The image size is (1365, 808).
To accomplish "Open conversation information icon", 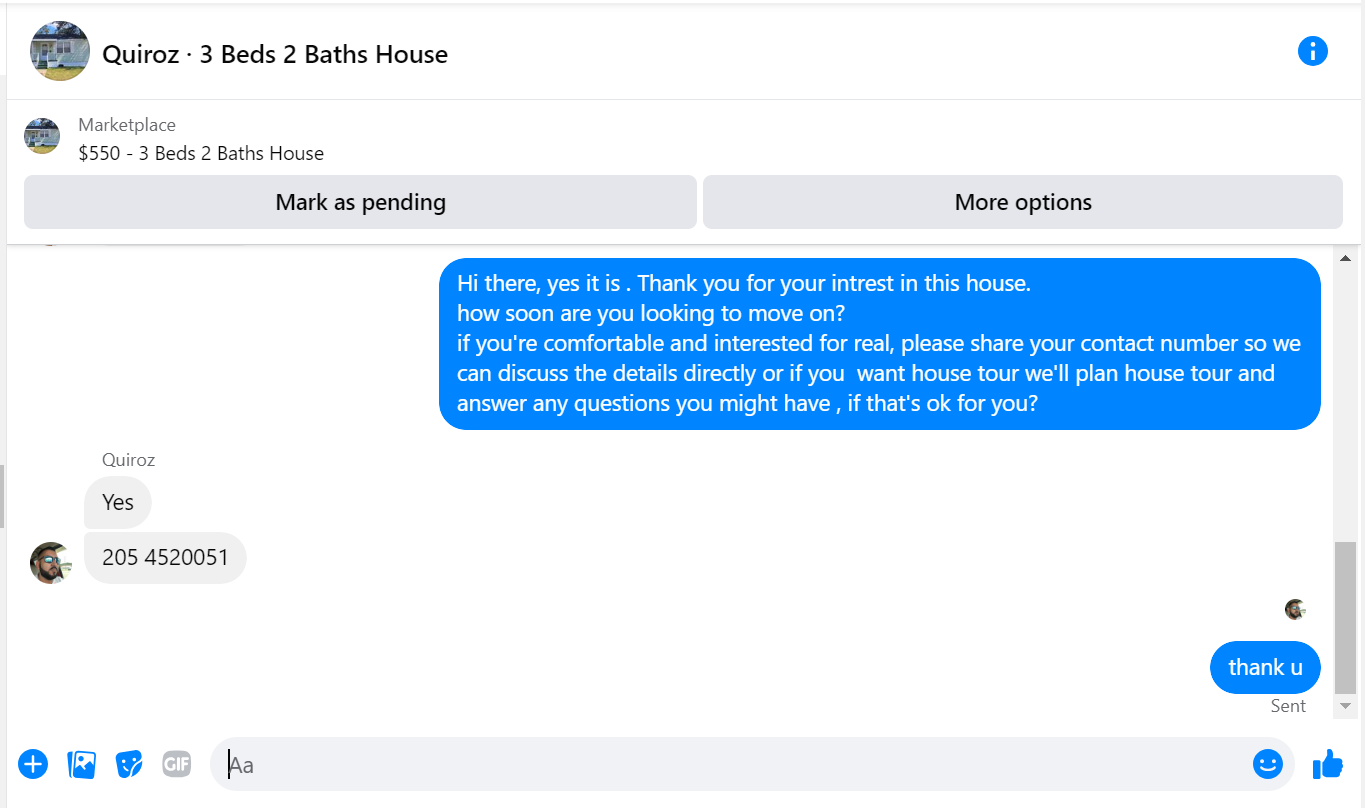I will (x=1312, y=51).
